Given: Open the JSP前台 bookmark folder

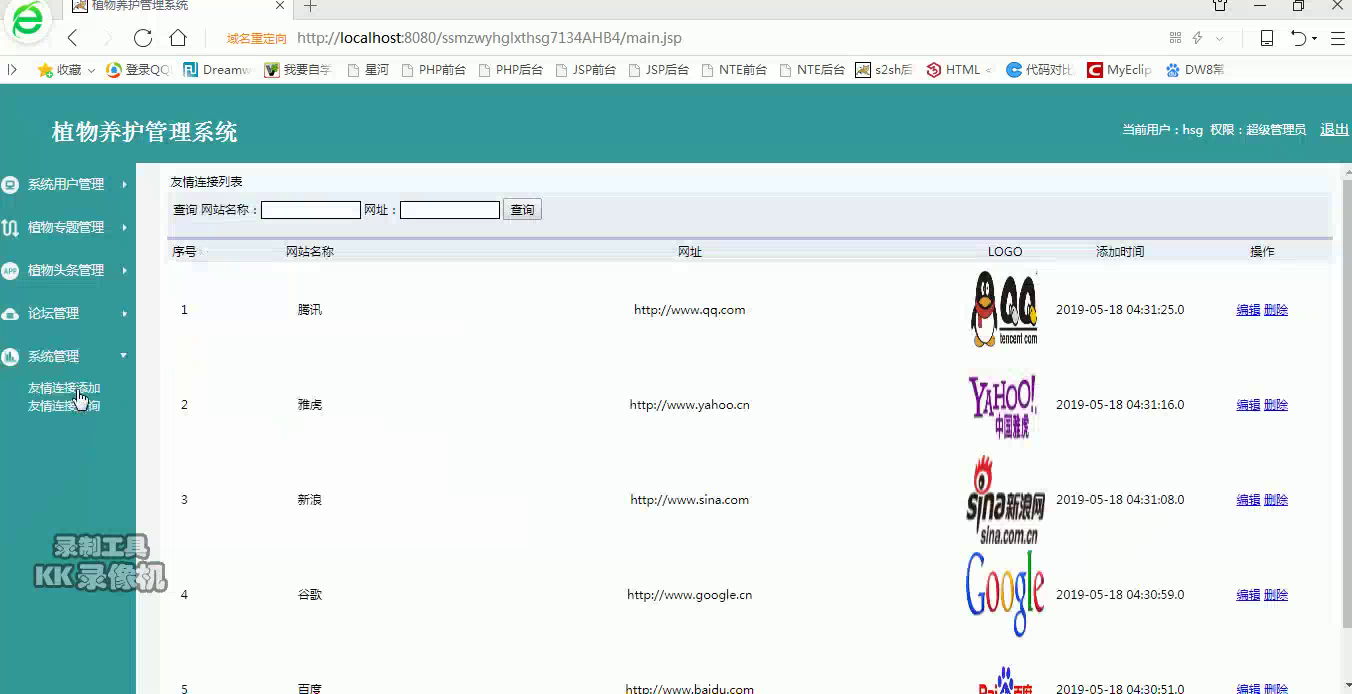Looking at the screenshot, I should [x=585, y=70].
